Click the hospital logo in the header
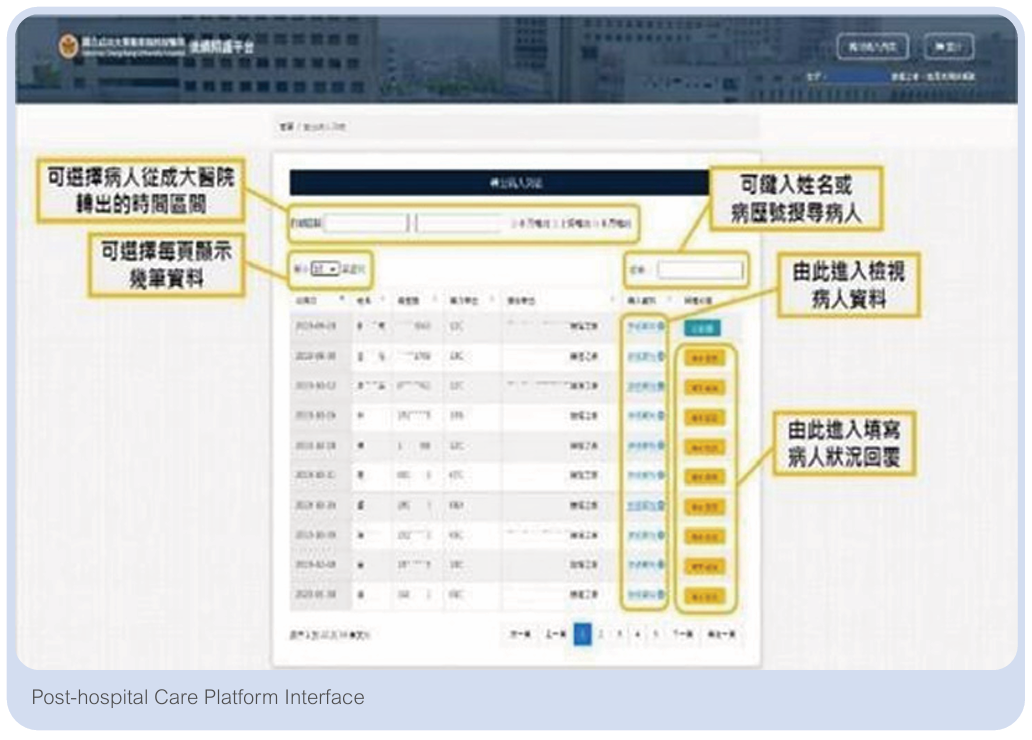Screen dimensions: 1032x740 [x=68, y=46]
